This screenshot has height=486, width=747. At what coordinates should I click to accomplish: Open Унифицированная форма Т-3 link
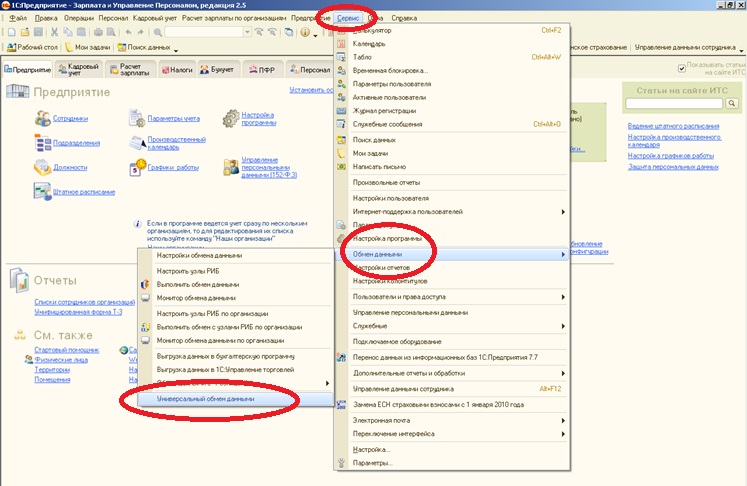click(78, 312)
